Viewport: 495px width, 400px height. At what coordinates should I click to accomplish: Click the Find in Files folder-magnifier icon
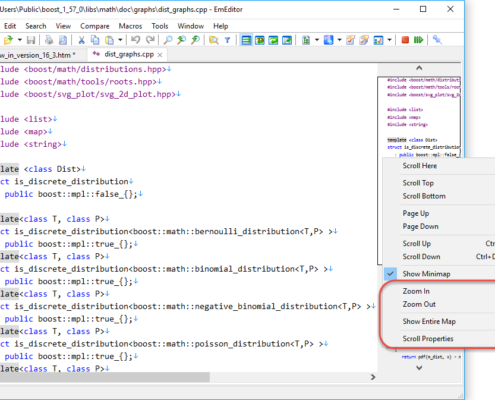coord(213,40)
